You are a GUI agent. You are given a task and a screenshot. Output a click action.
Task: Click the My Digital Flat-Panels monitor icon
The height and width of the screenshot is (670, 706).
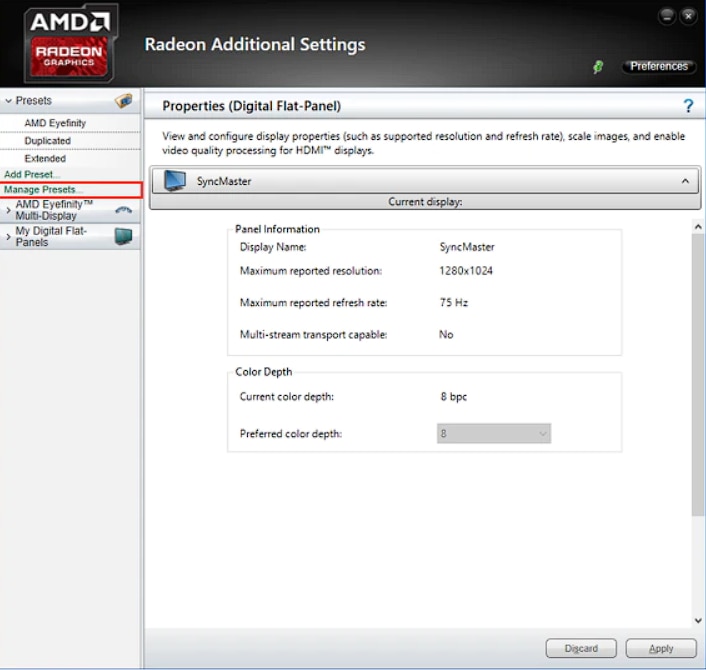(x=123, y=236)
